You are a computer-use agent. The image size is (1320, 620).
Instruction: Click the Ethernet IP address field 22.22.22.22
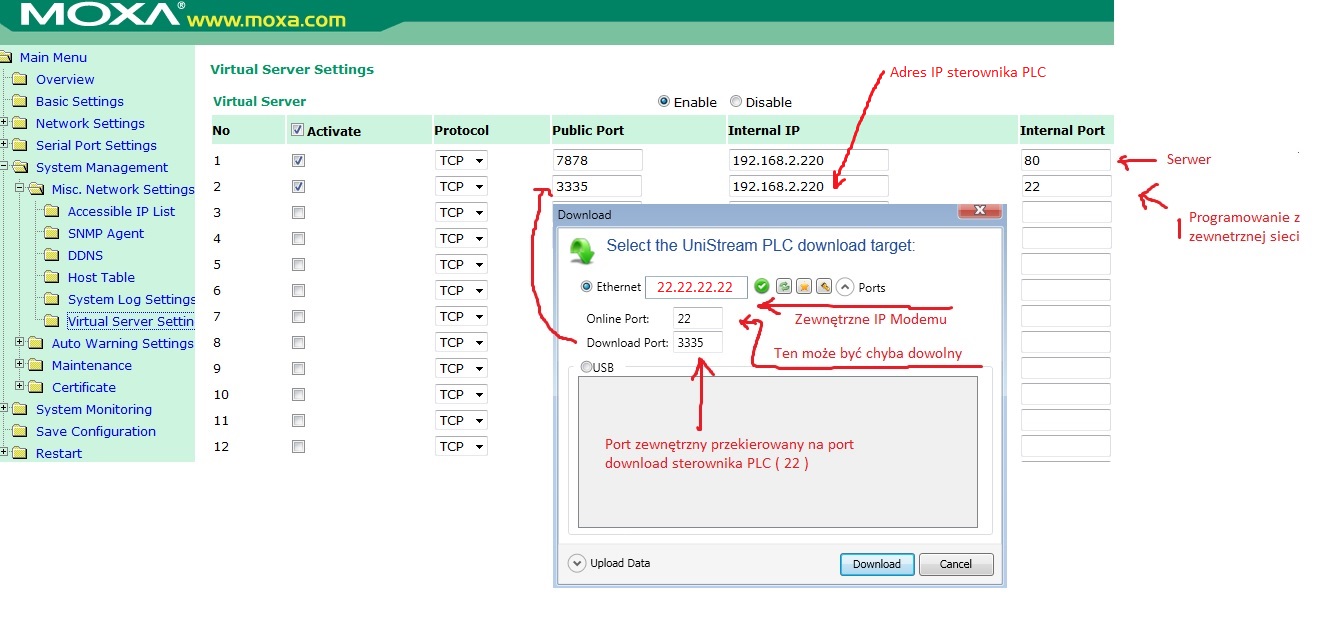696,287
